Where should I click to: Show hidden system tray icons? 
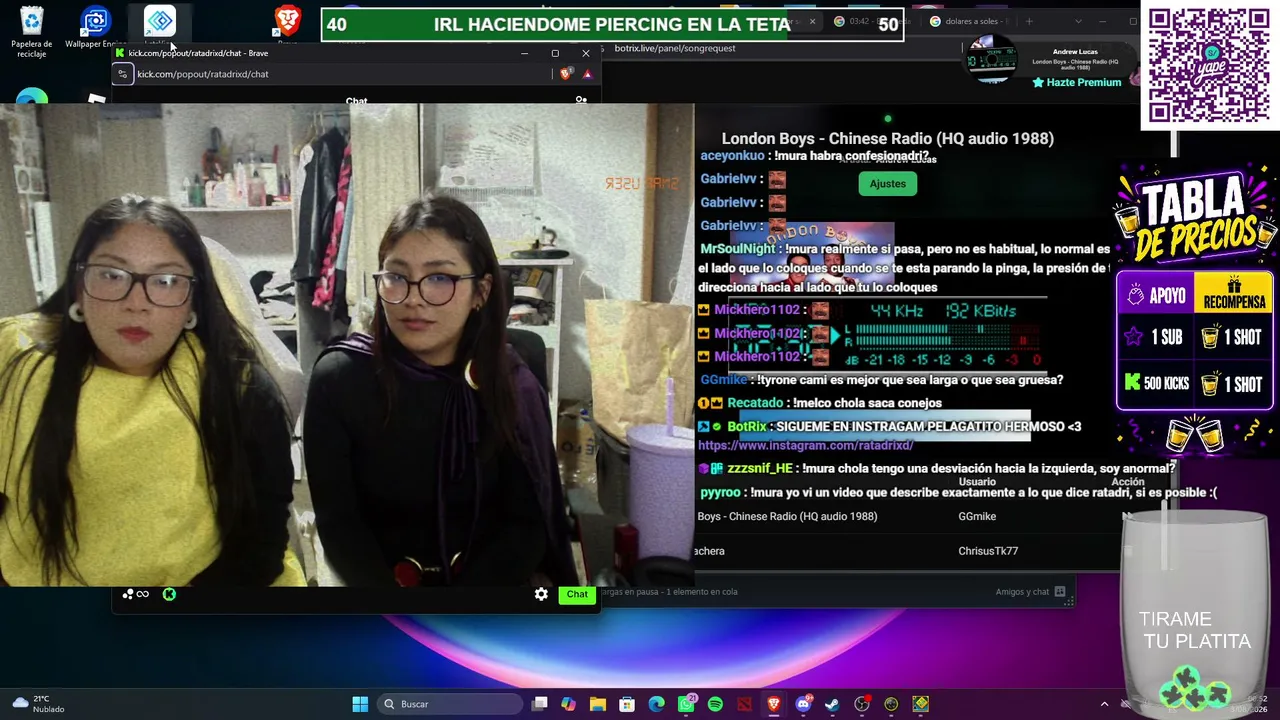pos(1104,704)
